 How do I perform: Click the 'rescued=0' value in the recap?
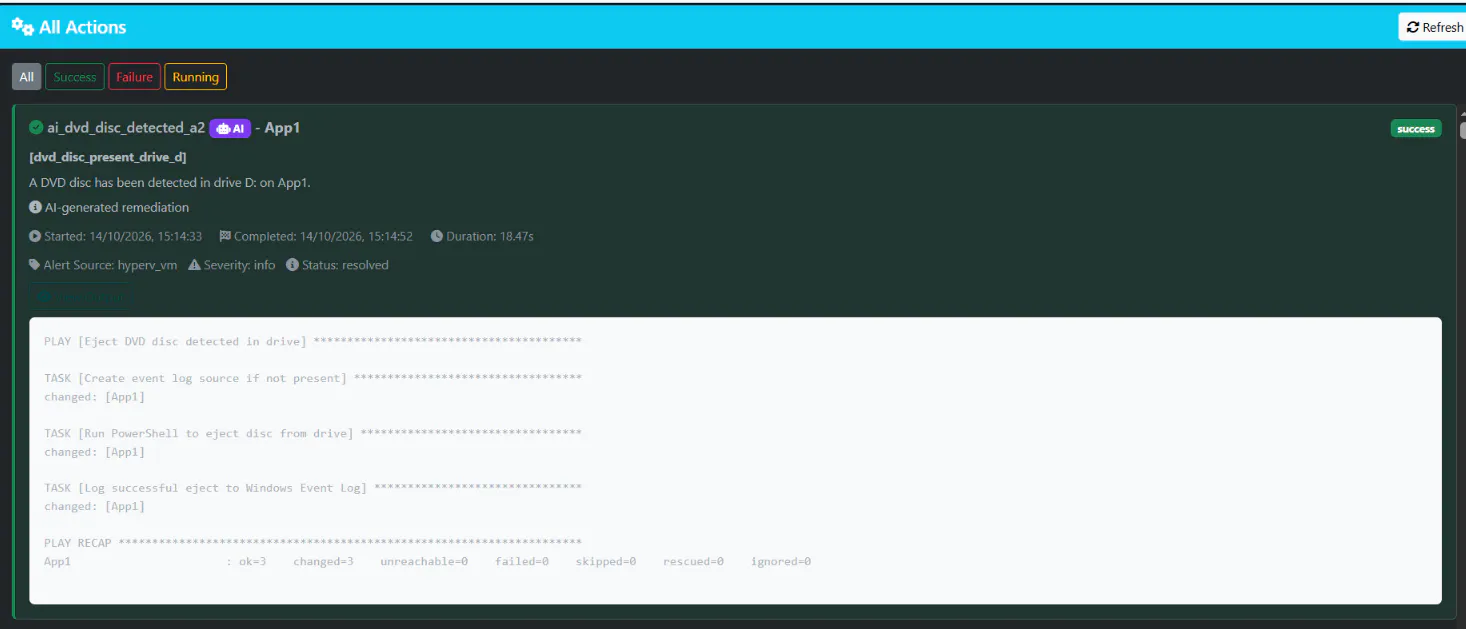click(x=693, y=562)
